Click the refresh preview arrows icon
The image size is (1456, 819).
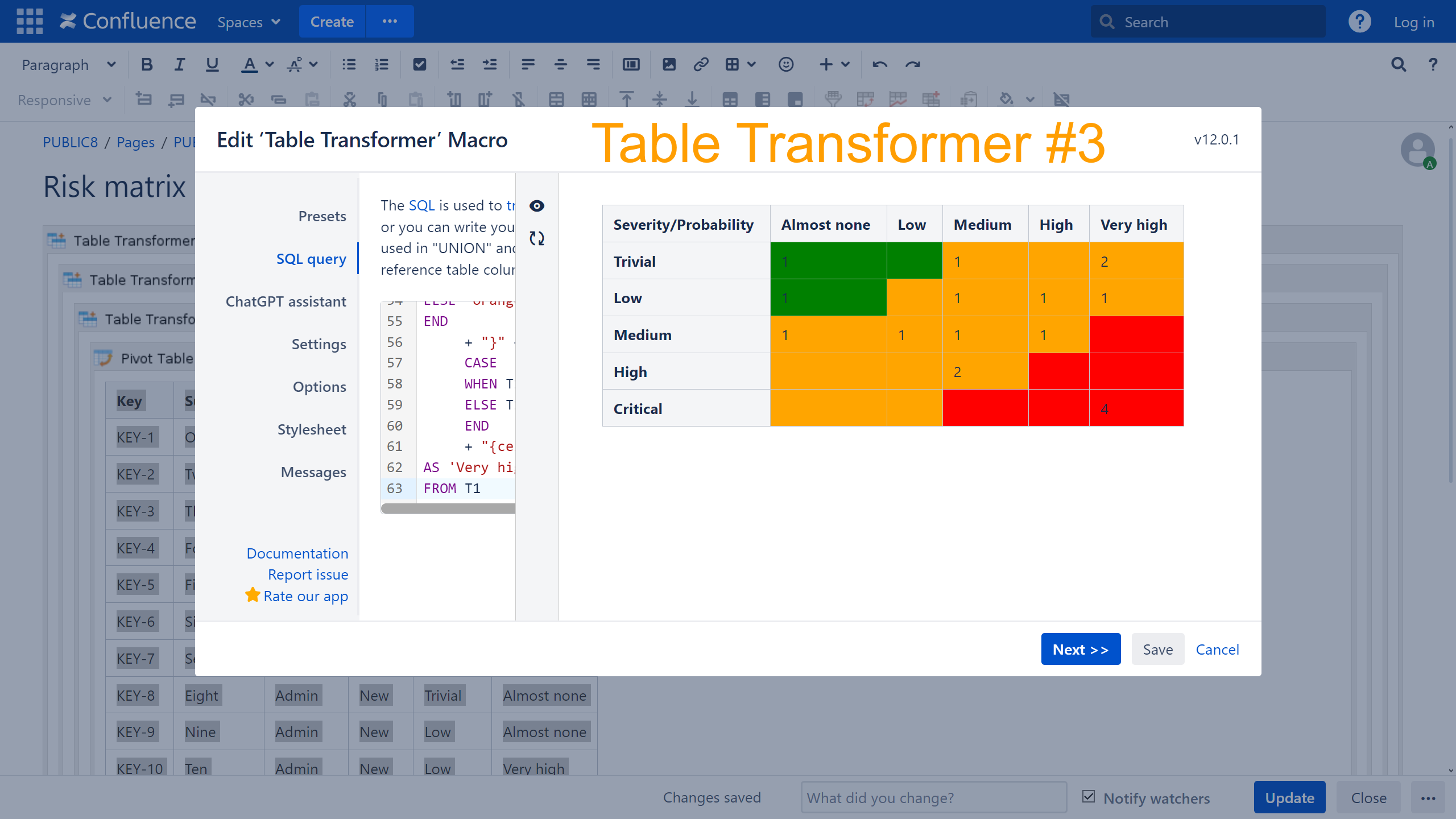pyautogui.click(x=536, y=238)
